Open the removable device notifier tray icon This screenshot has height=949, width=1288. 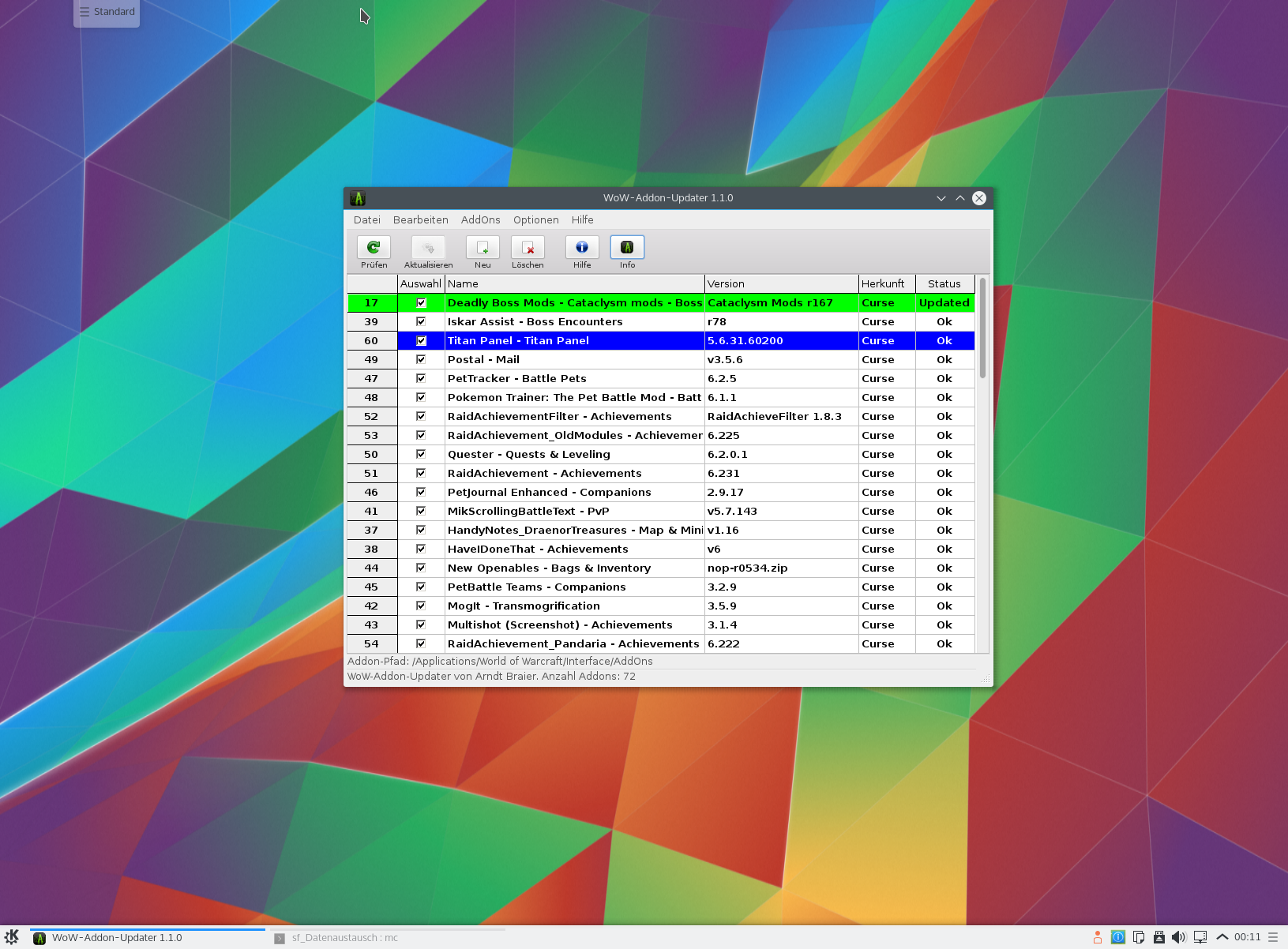(1159, 937)
